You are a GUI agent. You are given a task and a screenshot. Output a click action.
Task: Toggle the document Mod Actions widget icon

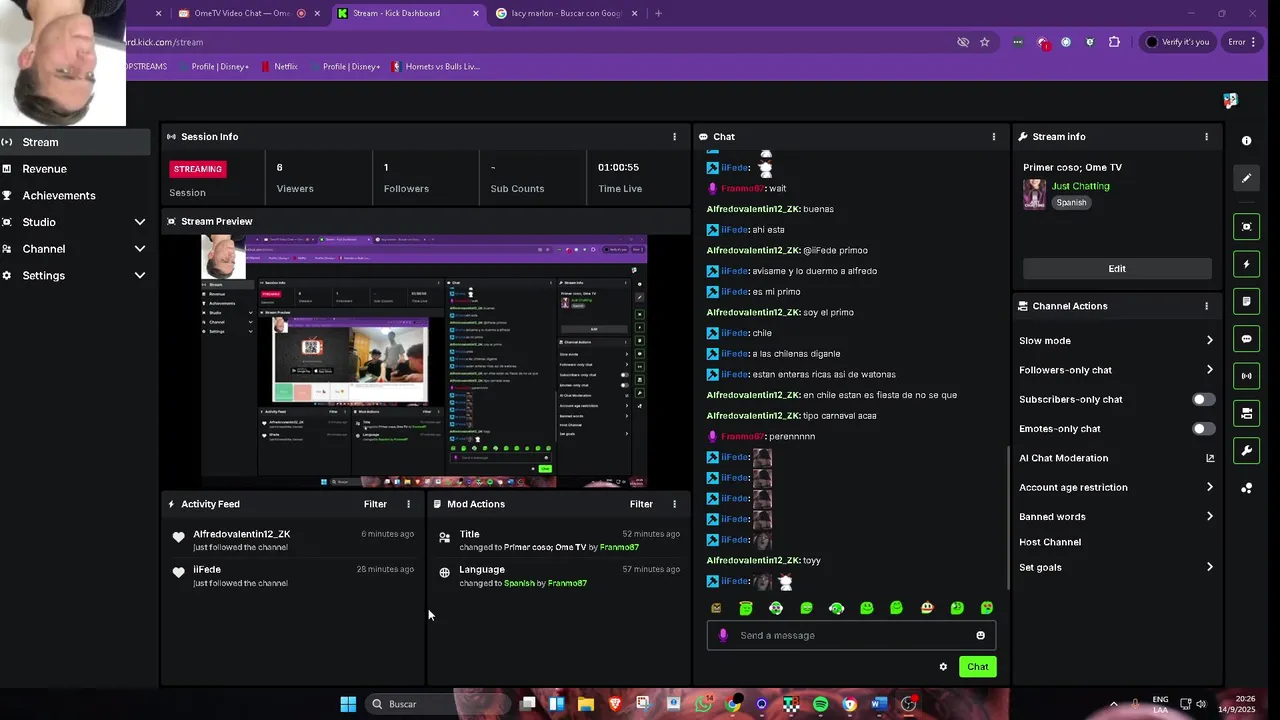1246,301
